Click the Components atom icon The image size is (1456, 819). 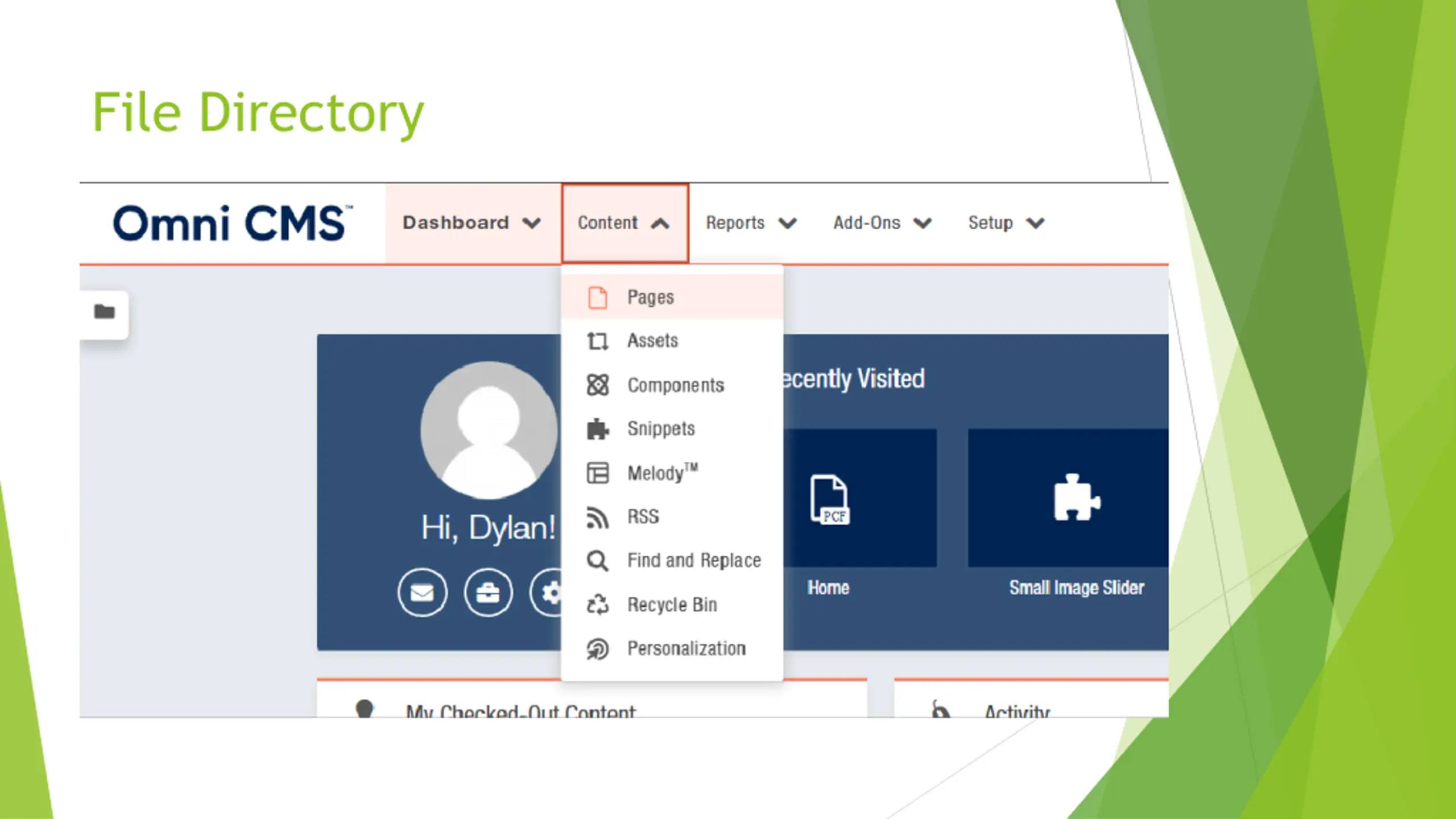(x=597, y=385)
